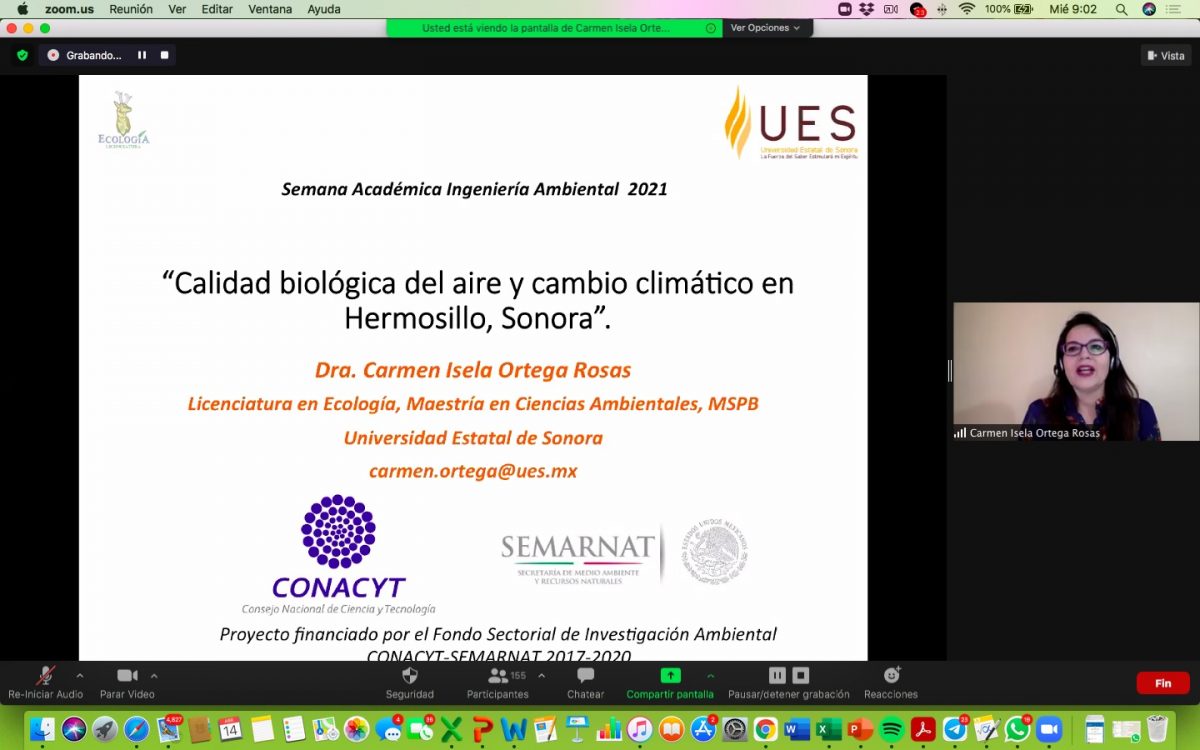The width and height of the screenshot is (1200, 750).
Task: Change layout with the Vista button
Action: [1166, 56]
